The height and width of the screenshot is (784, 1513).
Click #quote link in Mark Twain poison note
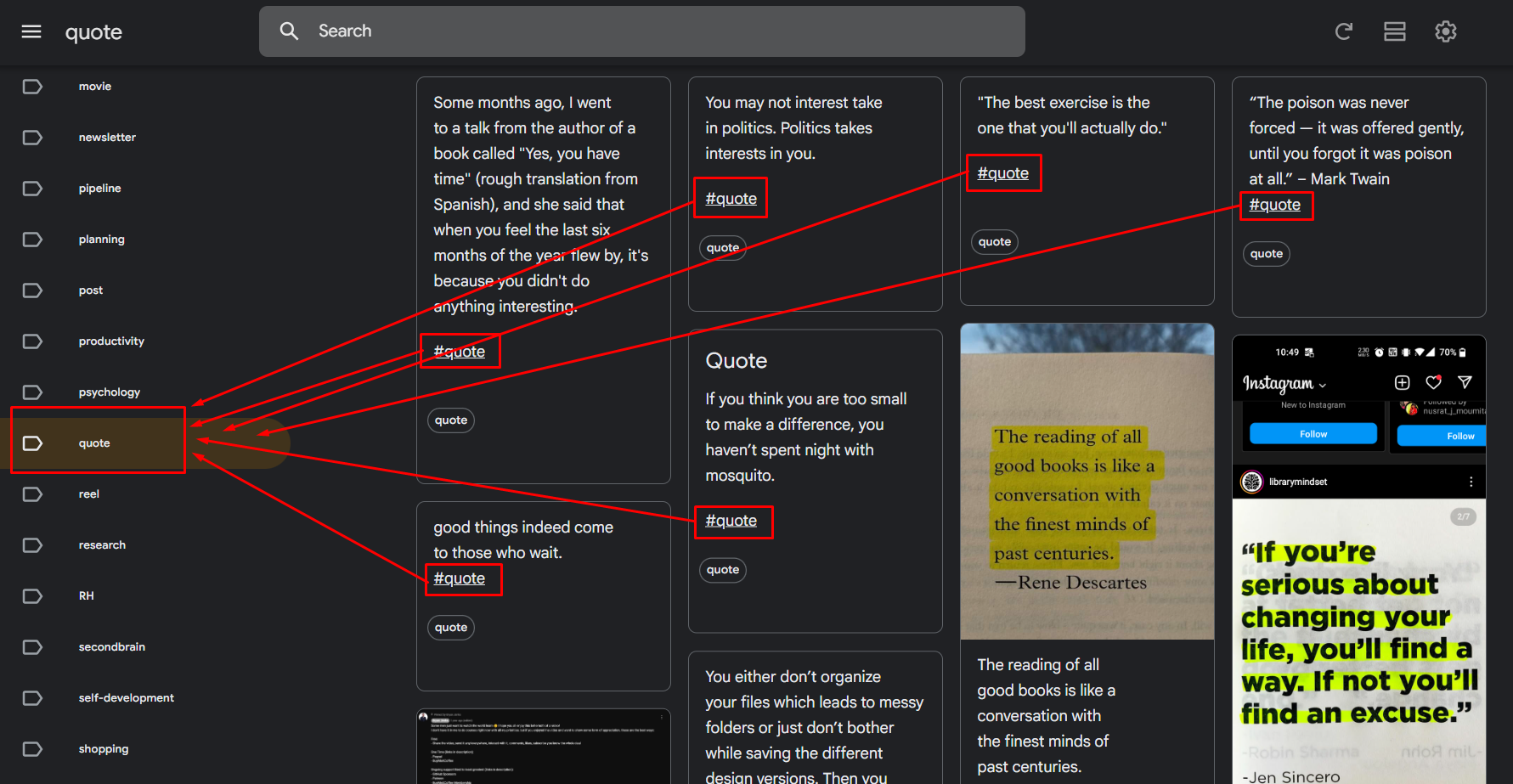point(1275,205)
